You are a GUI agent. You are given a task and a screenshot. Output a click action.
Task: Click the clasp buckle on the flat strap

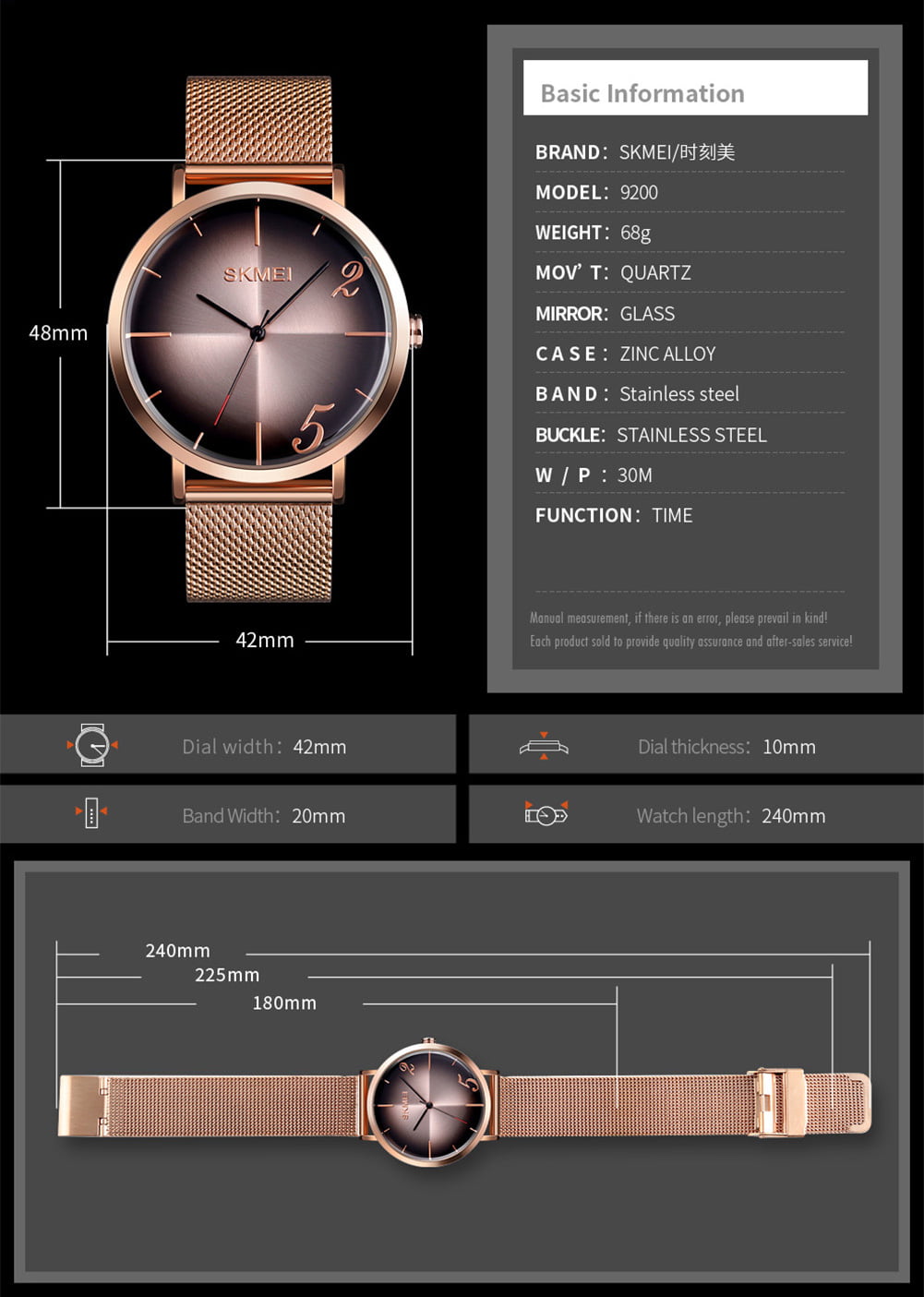779,1102
